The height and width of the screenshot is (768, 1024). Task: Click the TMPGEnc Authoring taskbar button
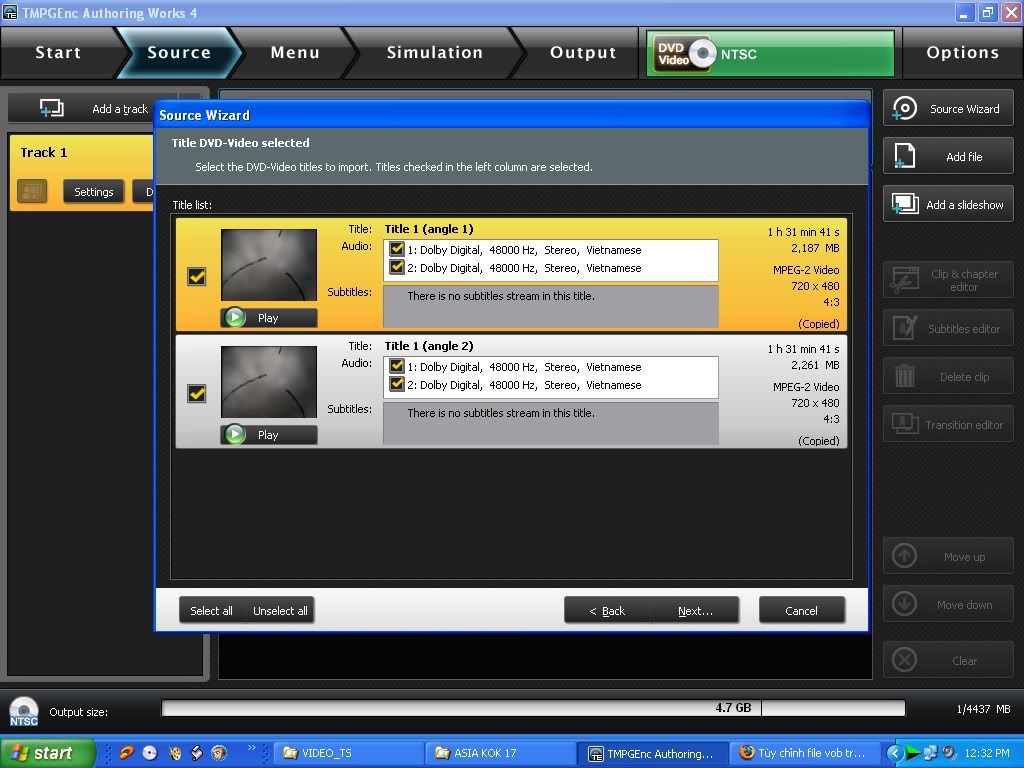coord(652,753)
